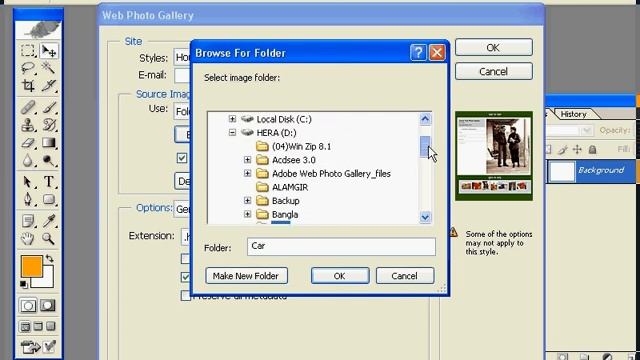Expand the Backup folder

pyautogui.click(x=248, y=201)
